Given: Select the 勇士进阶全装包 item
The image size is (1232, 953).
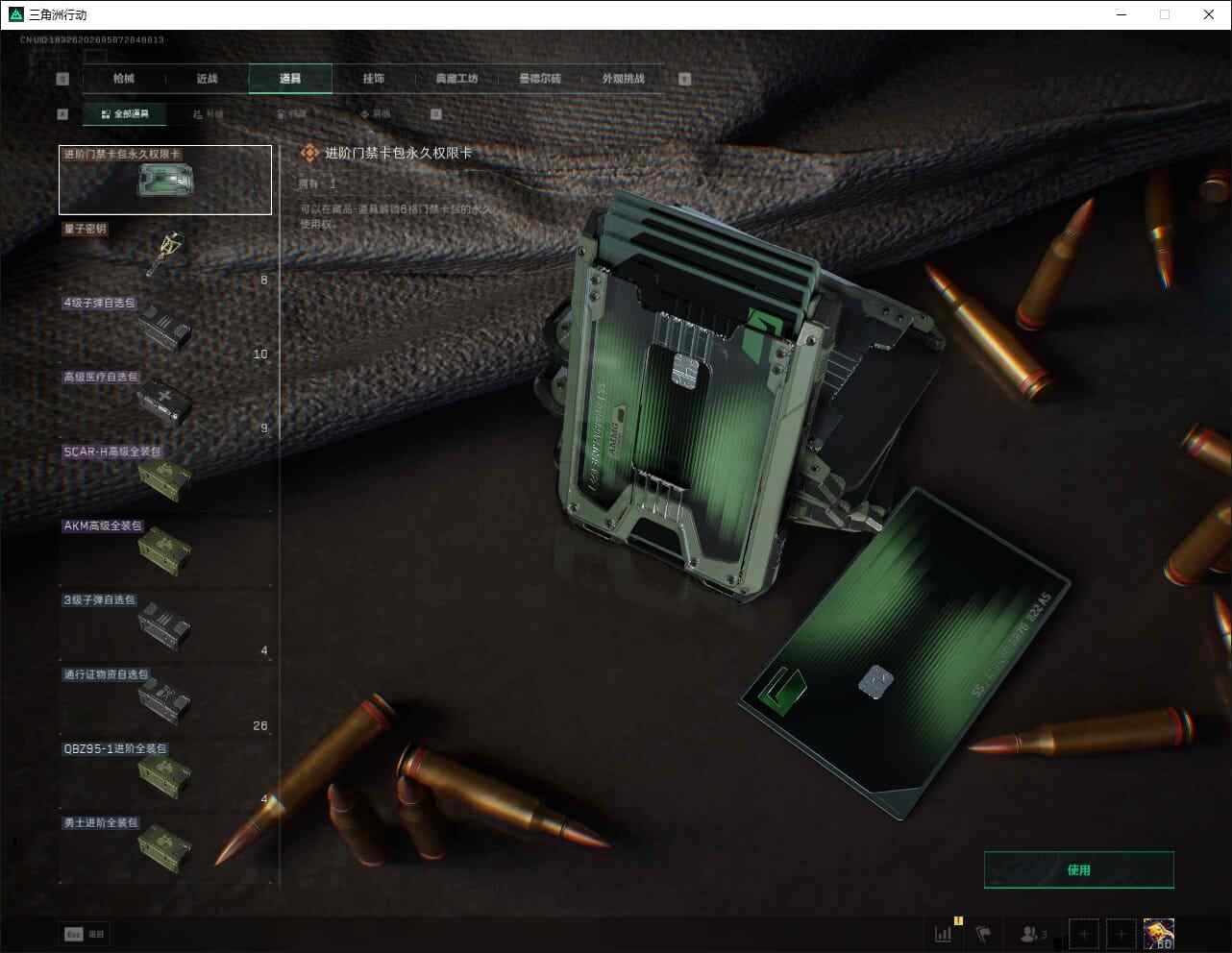Looking at the screenshot, I should tap(165, 848).
